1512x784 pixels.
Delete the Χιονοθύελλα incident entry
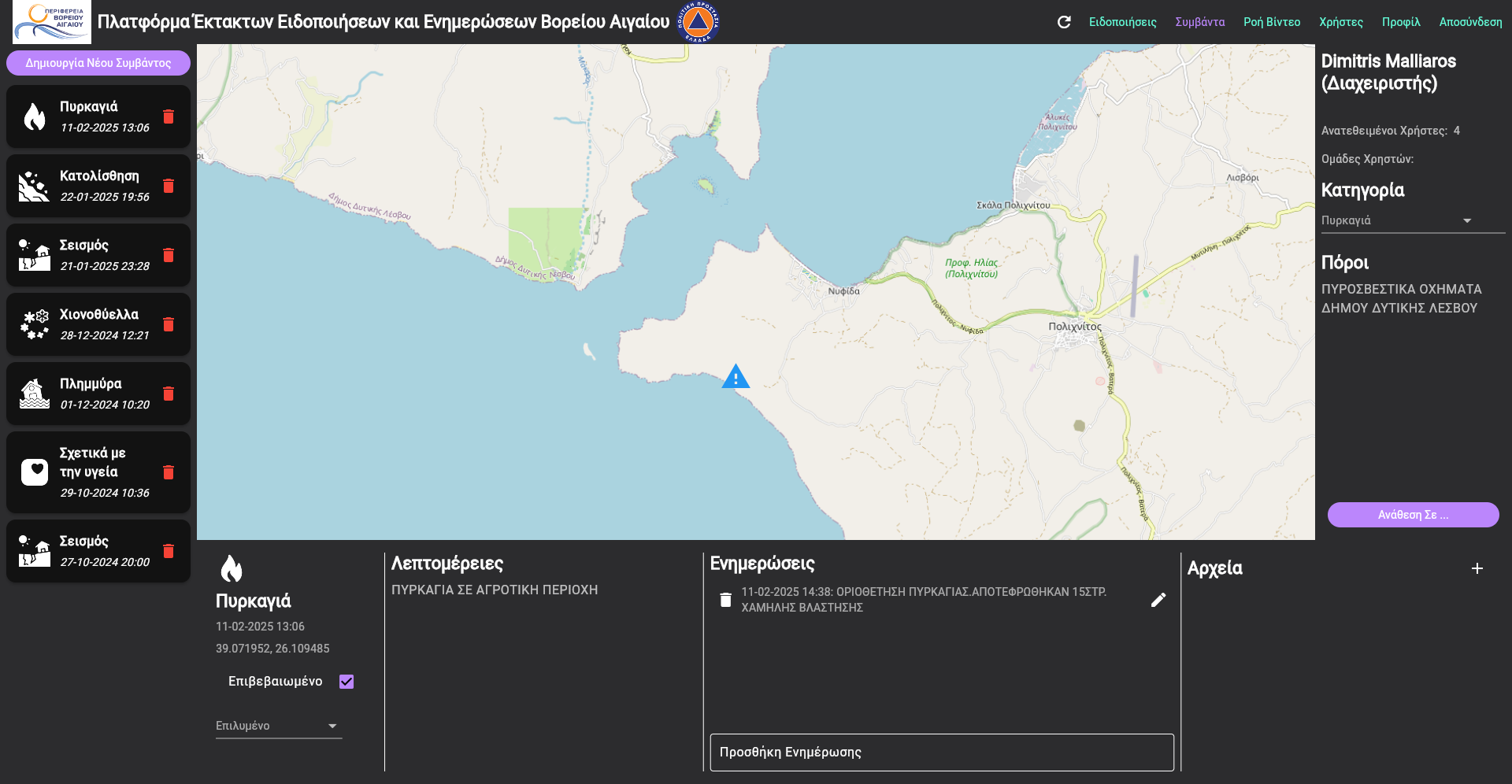[x=169, y=324]
